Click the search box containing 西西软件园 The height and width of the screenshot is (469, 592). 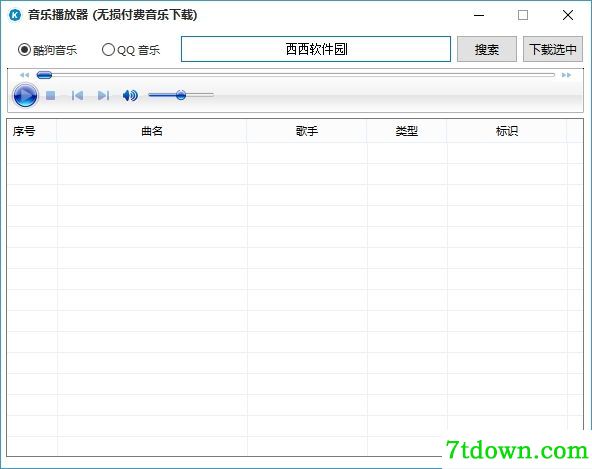coord(316,49)
